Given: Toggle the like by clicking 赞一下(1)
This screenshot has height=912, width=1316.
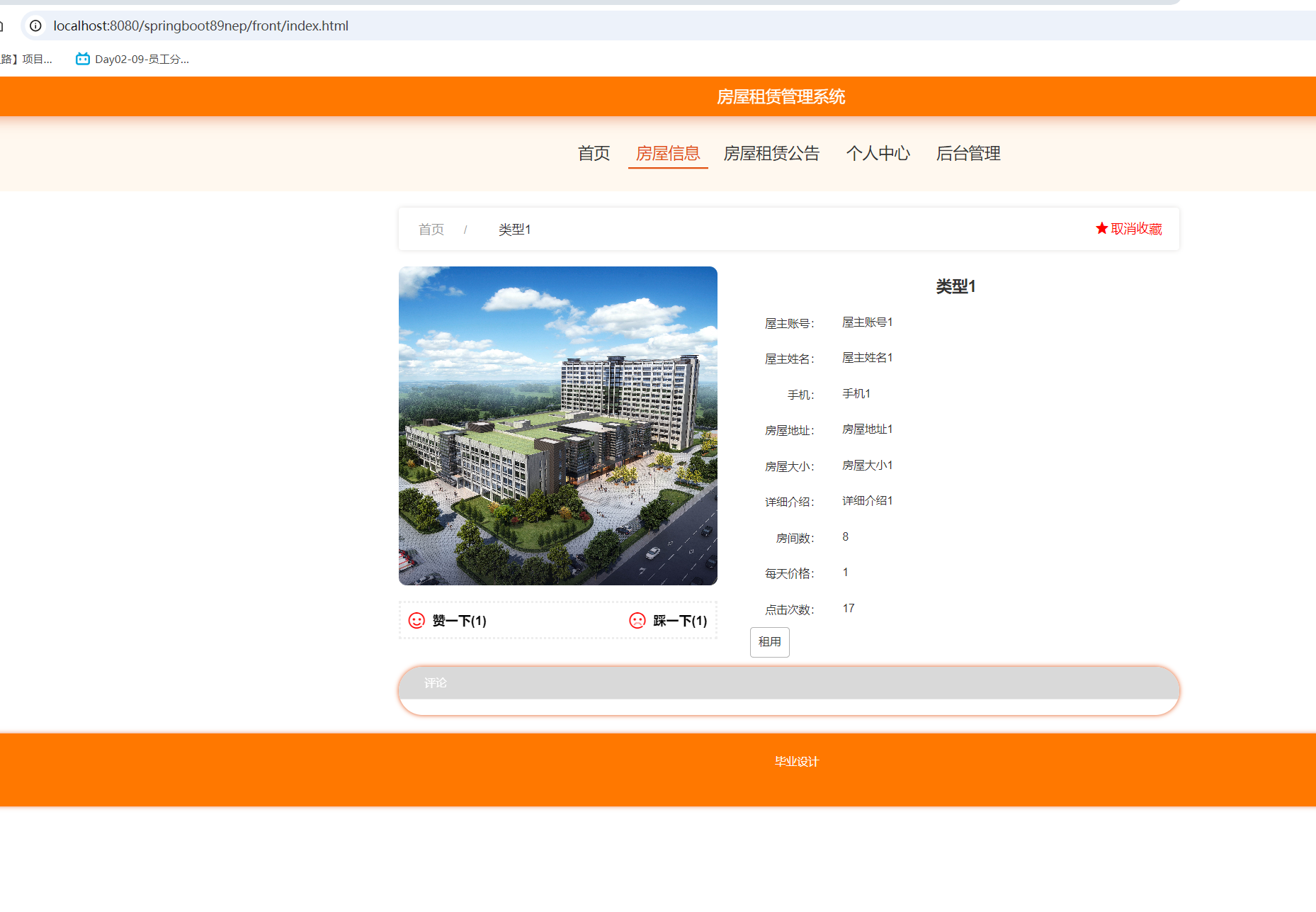Looking at the screenshot, I should pyautogui.click(x=459, y=621).
